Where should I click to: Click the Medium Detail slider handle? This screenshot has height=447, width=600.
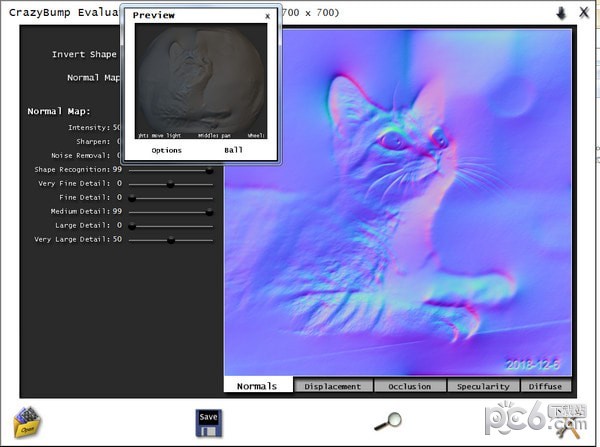click(209, 212)
